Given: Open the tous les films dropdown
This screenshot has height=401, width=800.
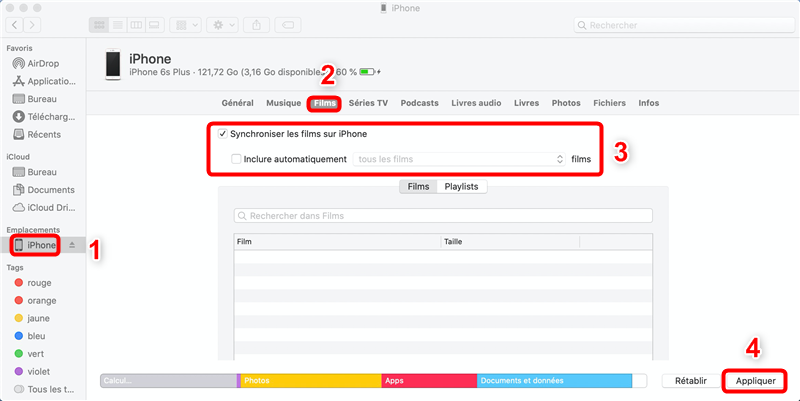Looking at the screenshot, I should pos(459,159).
